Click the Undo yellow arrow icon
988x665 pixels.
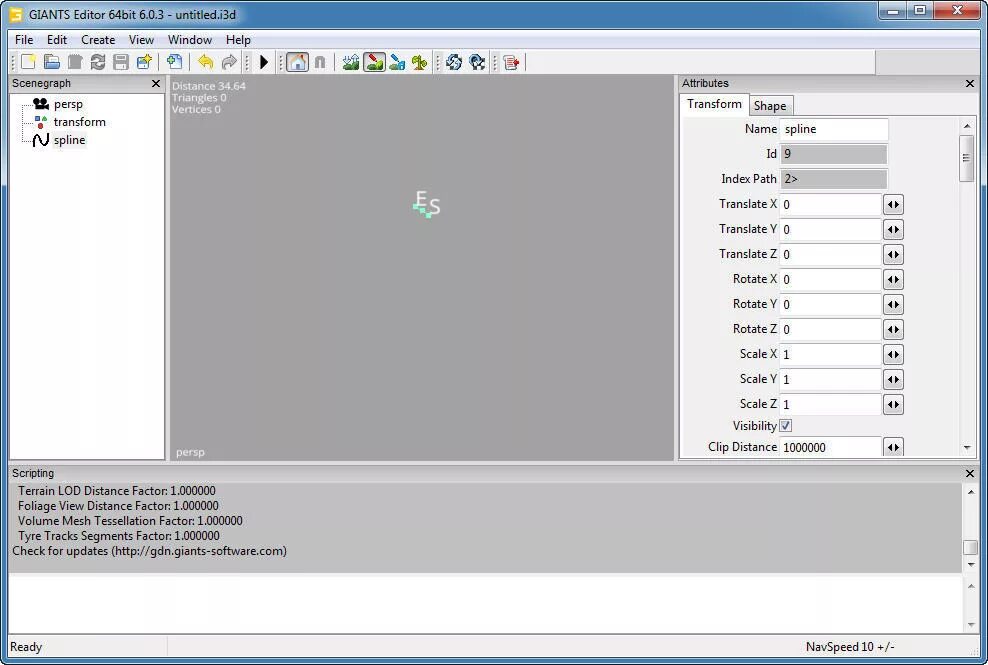click(x=205, y=62)
